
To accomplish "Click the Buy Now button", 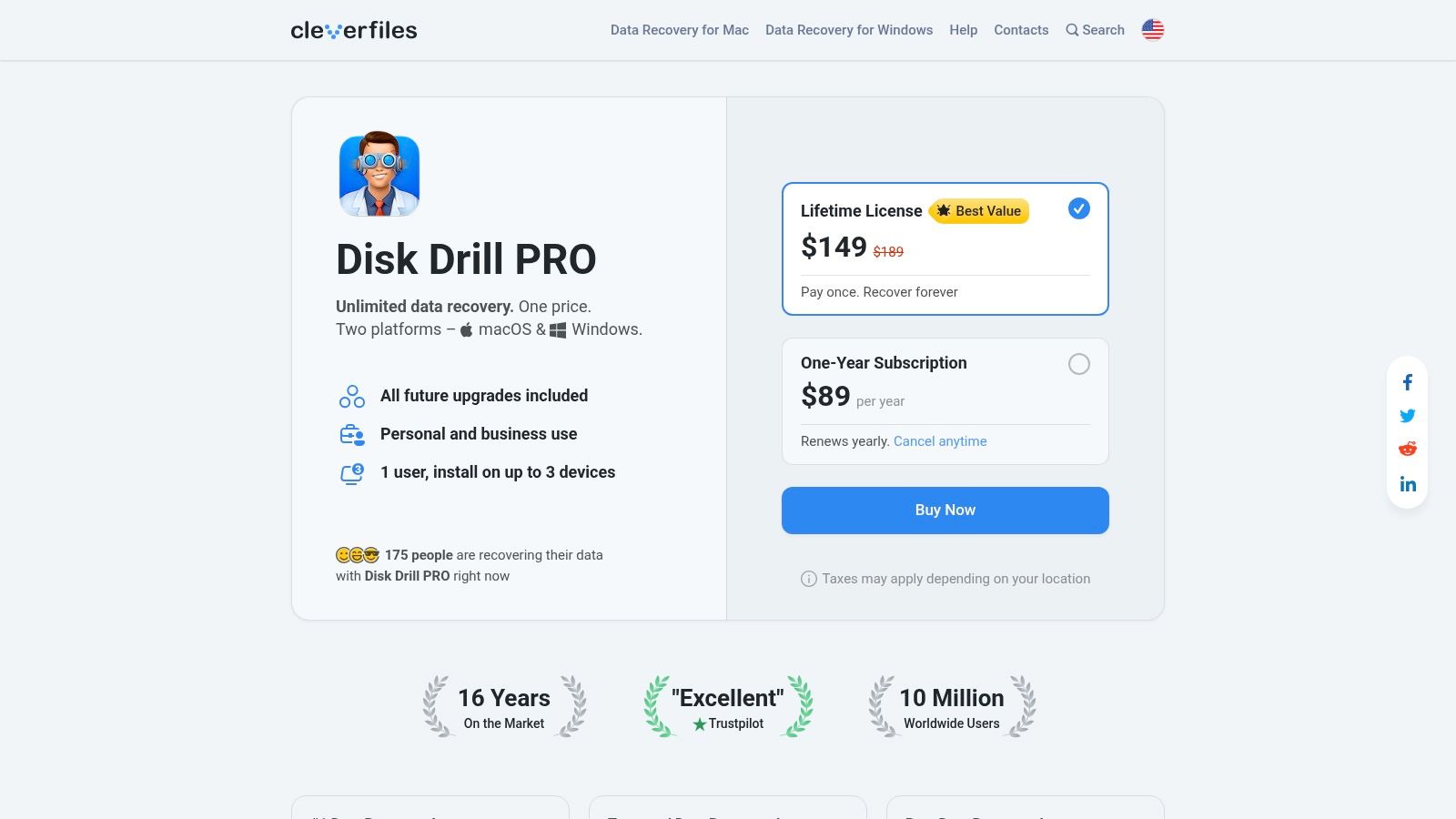I will (x=945, y=510).
